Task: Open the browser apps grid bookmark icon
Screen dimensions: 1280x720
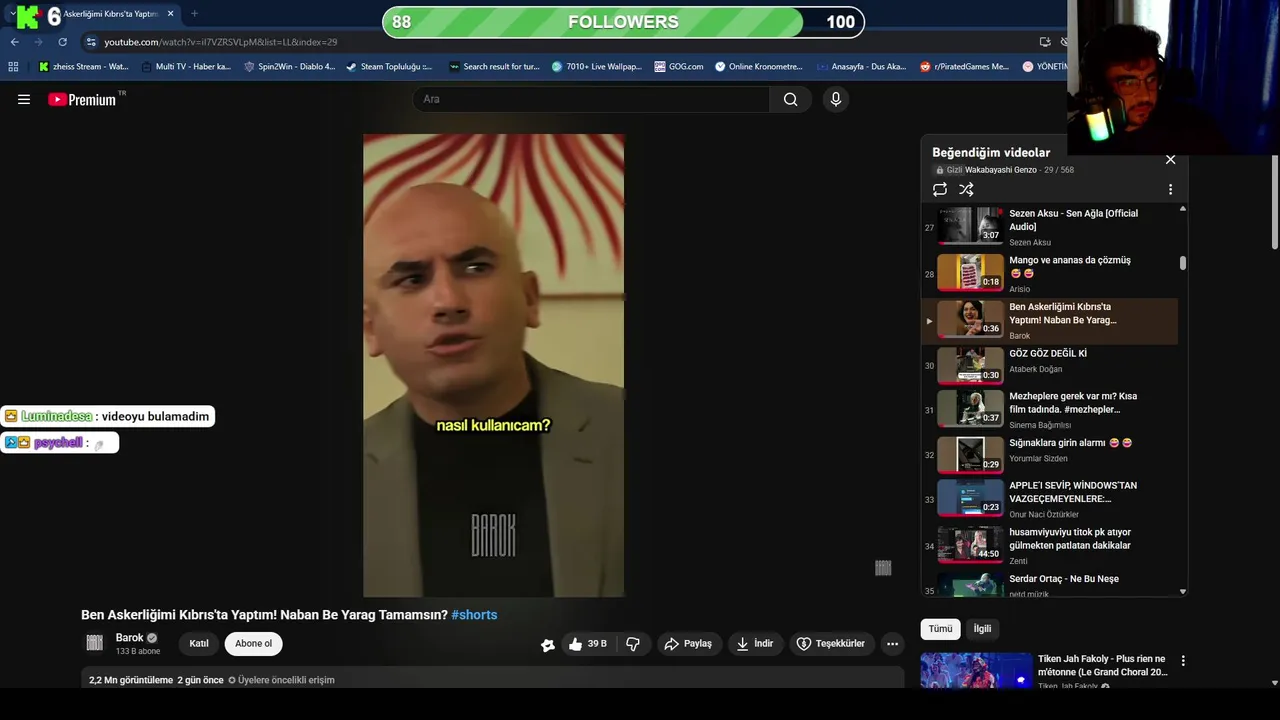Action: click(13, 67)
